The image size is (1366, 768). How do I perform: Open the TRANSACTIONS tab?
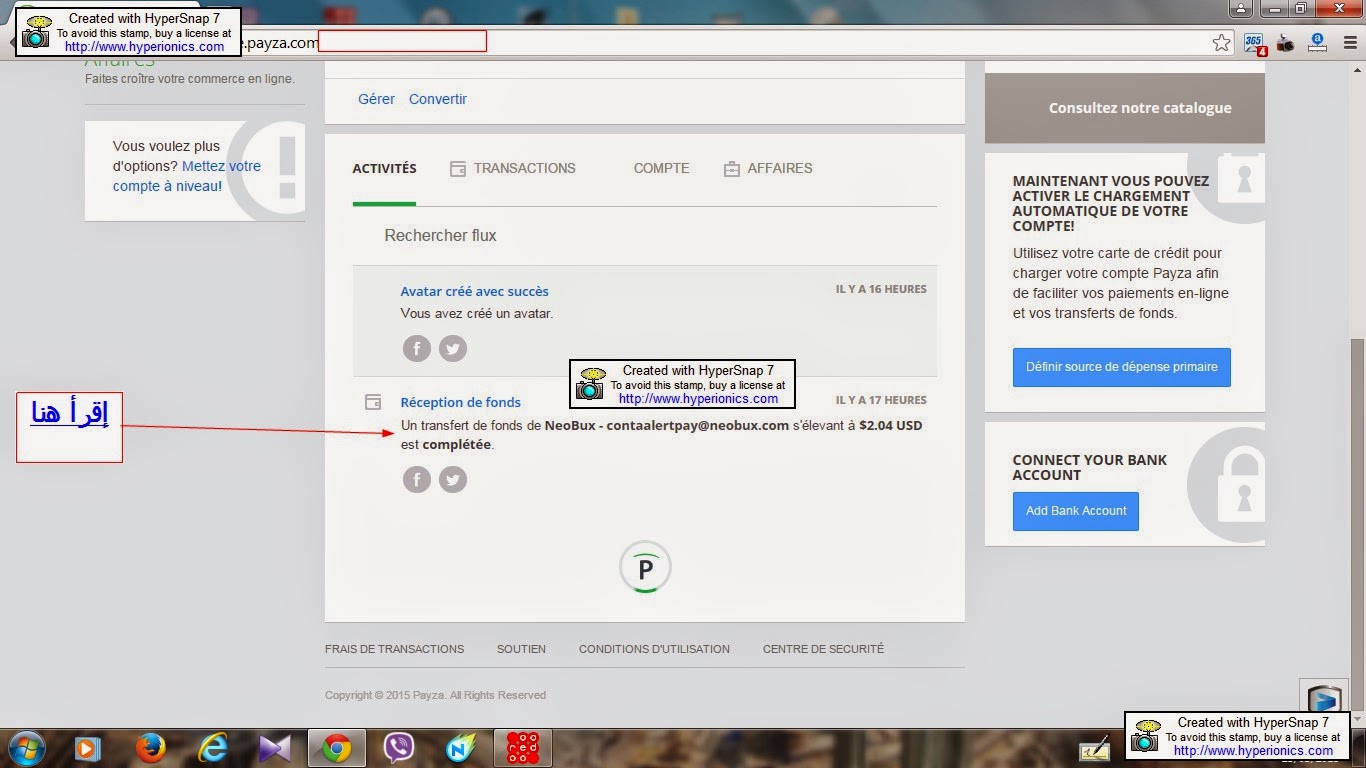[x=513, y=168]
